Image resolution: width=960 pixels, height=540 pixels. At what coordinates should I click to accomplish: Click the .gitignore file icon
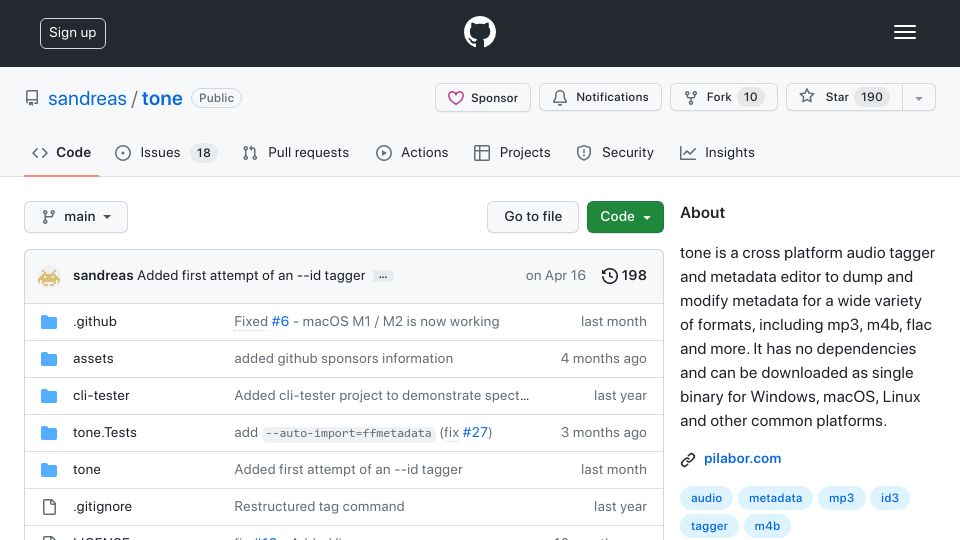[49, 507]
